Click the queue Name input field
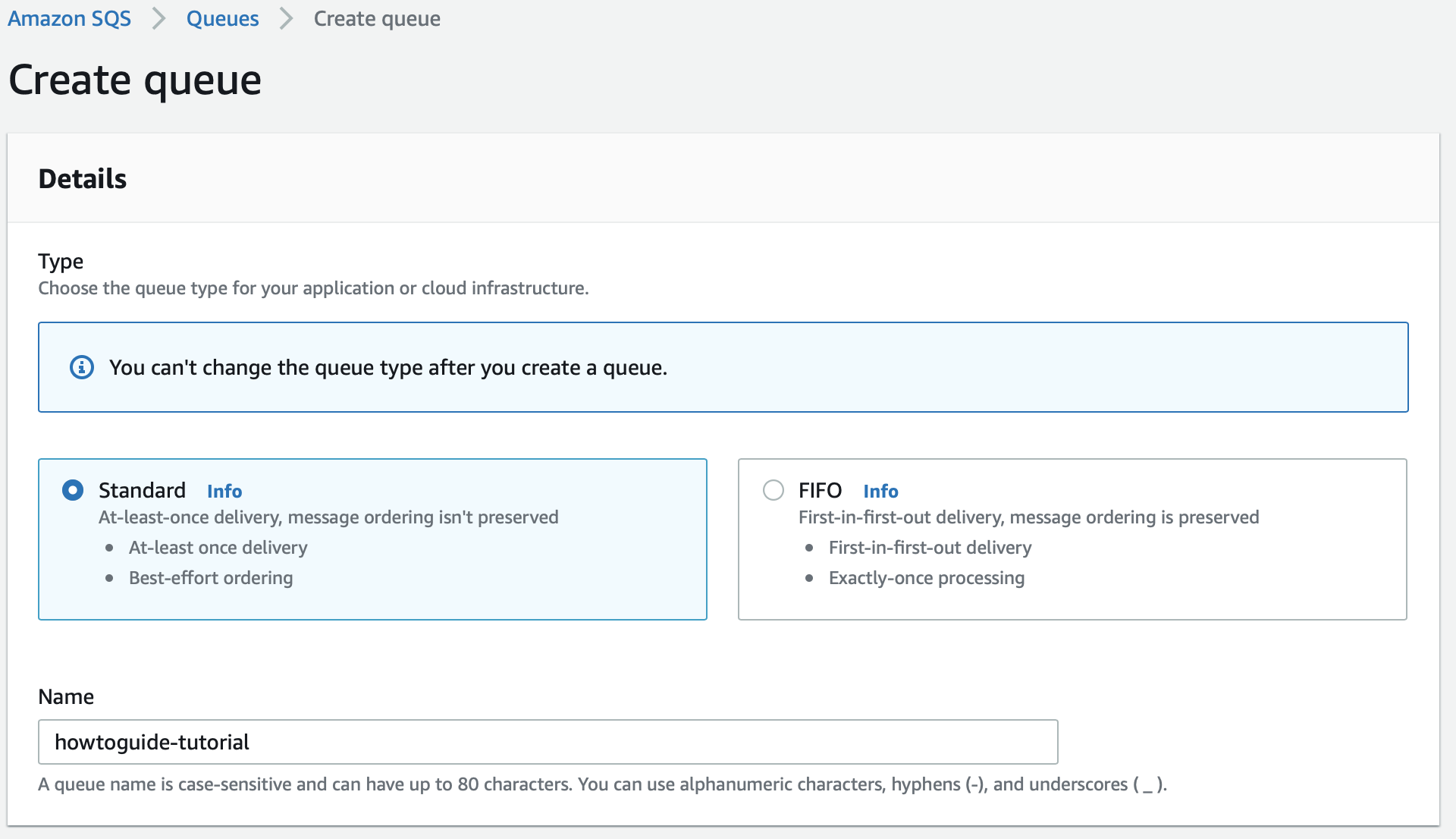 pos(546,742)
